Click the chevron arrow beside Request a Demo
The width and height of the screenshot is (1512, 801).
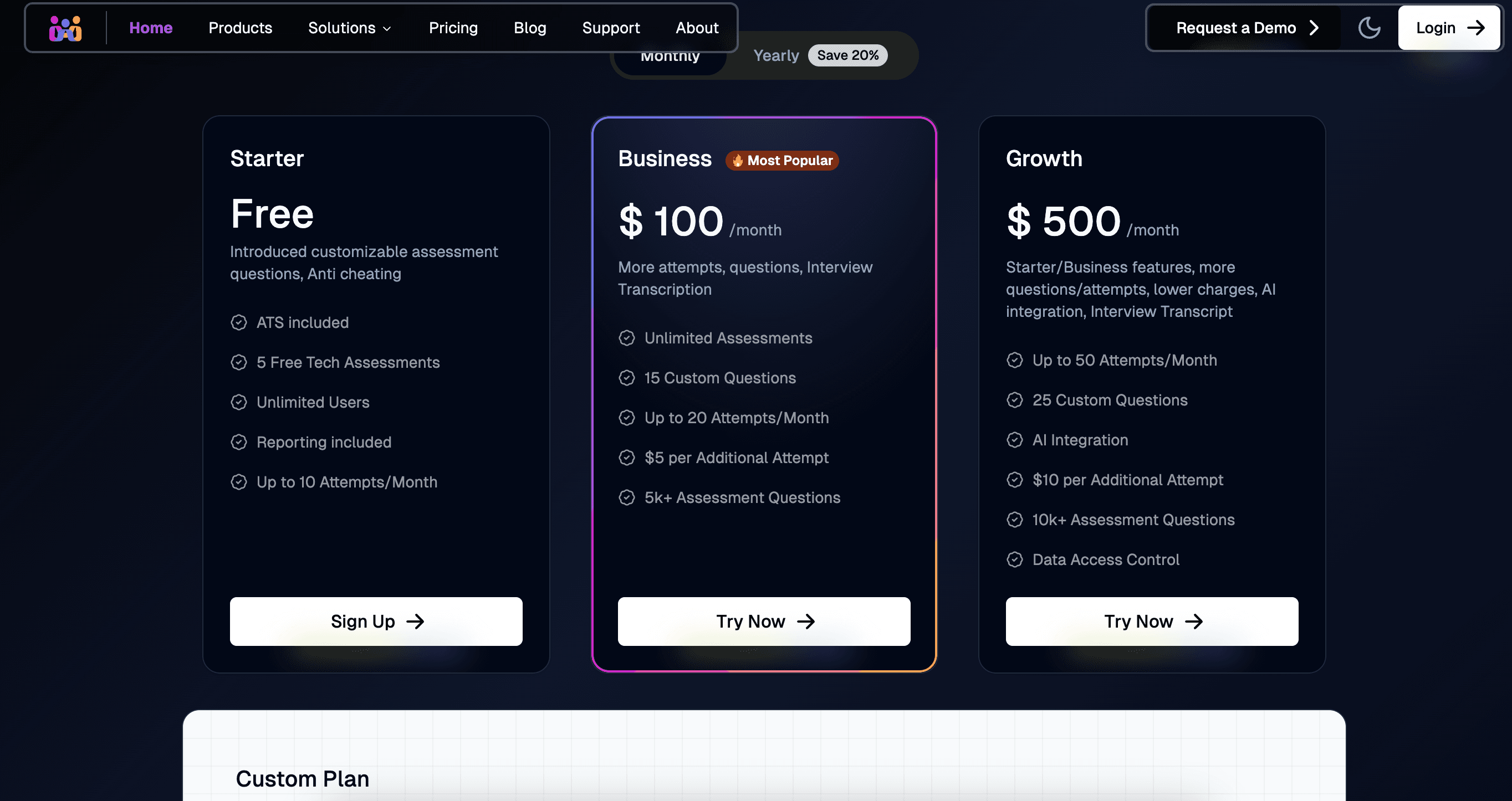(x=1314, y=28)
